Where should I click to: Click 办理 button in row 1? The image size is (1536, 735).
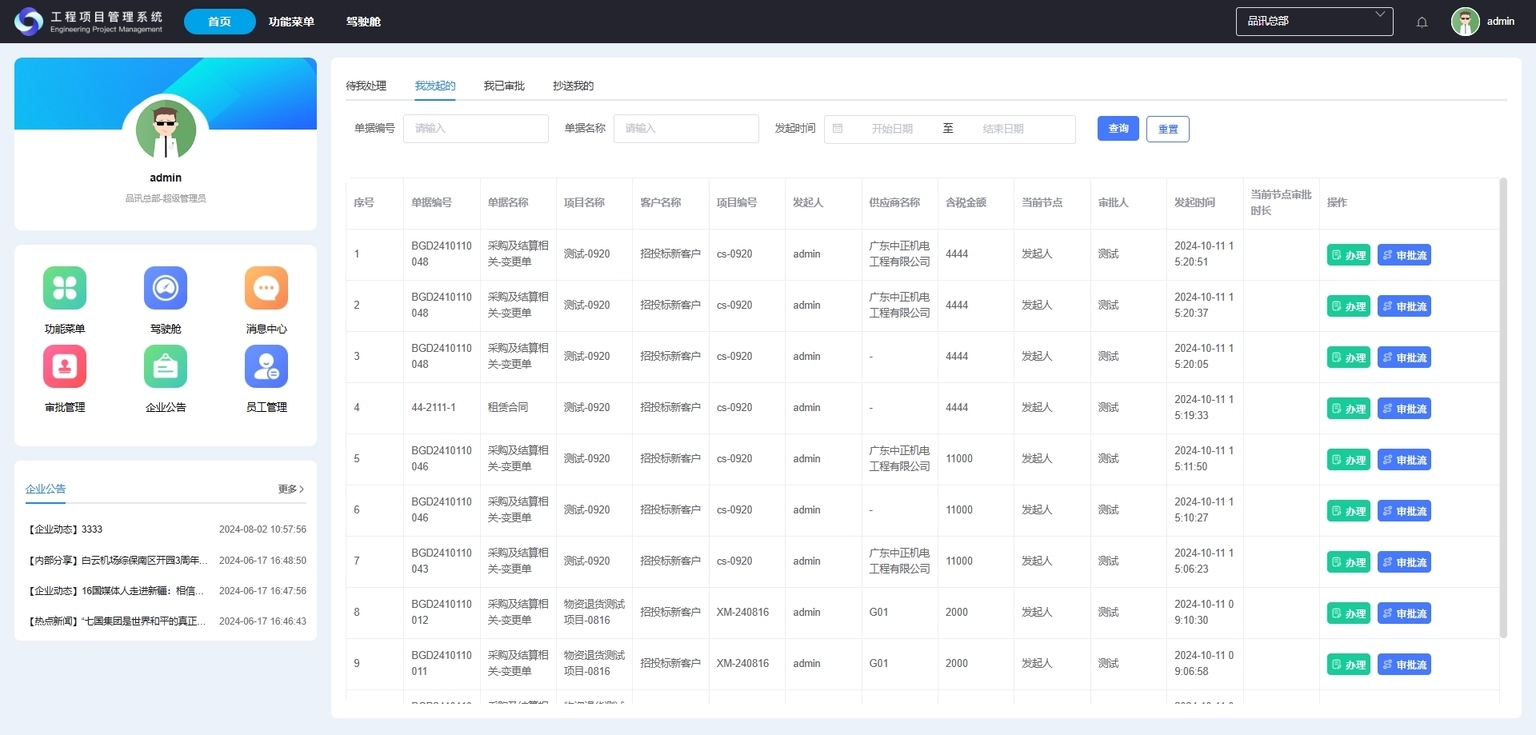click(1348, 255)
